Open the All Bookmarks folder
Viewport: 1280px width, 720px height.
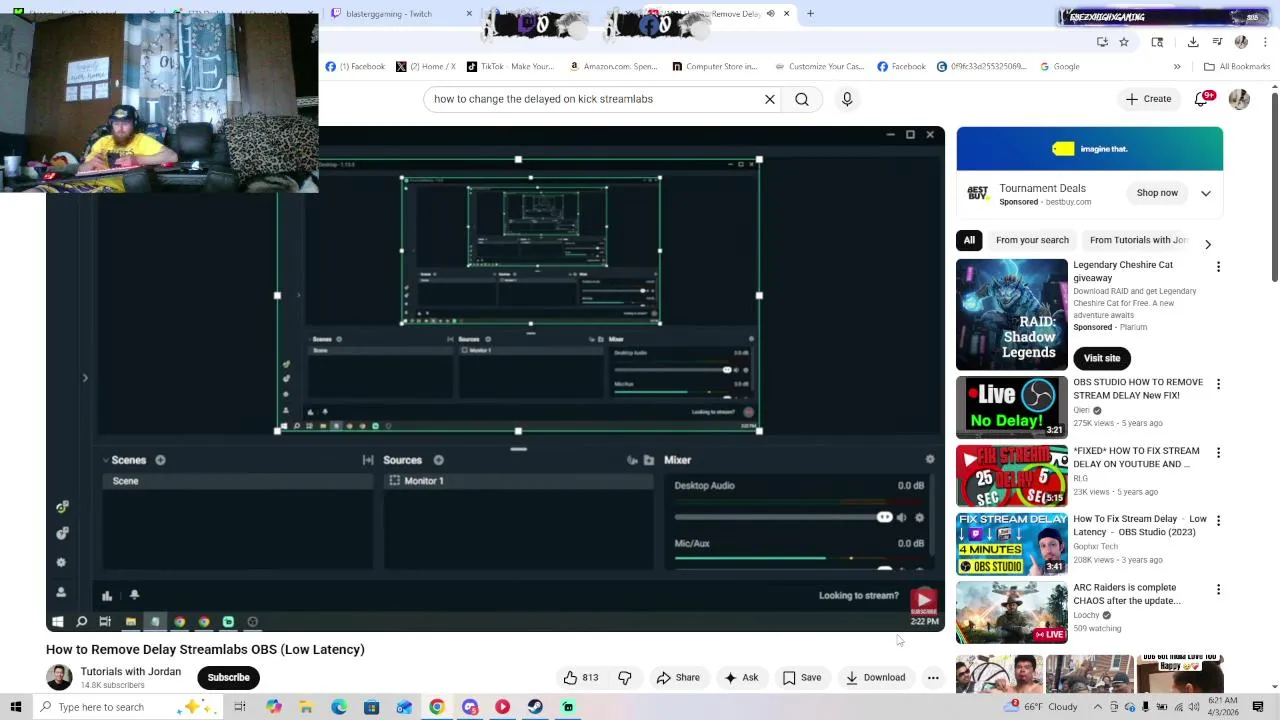point(1237,66)
